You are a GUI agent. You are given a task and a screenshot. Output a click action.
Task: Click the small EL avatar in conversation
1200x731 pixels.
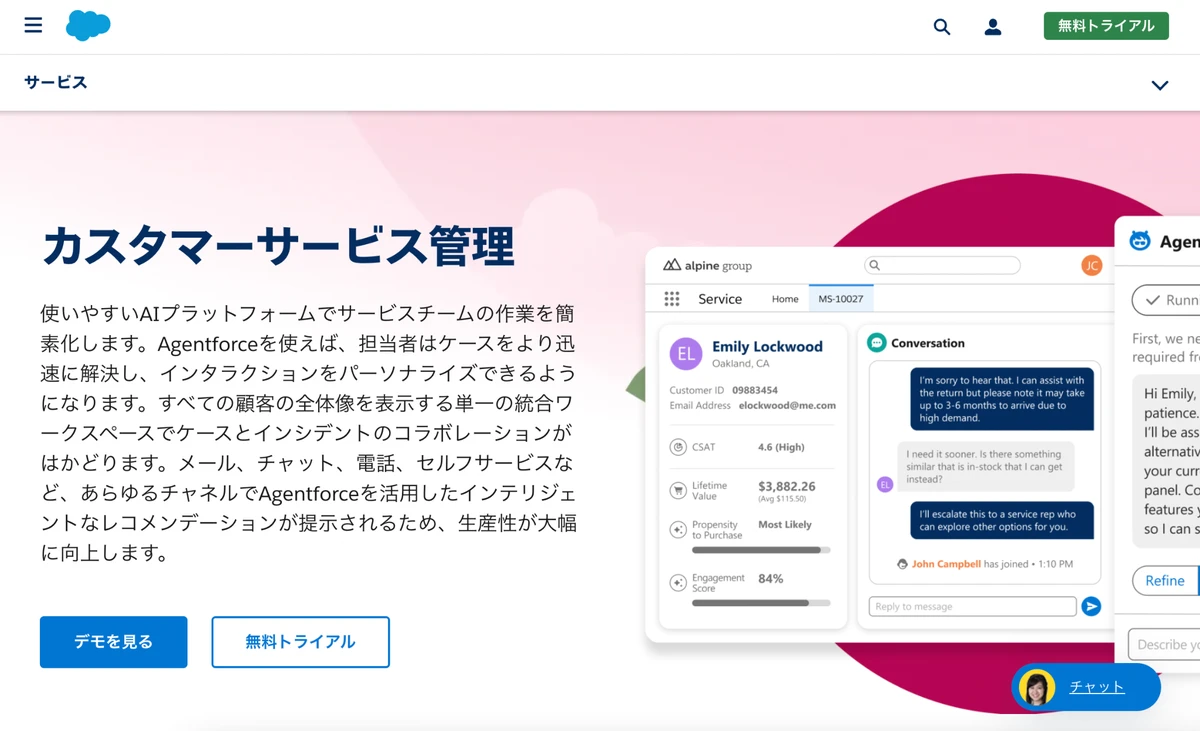884,484
